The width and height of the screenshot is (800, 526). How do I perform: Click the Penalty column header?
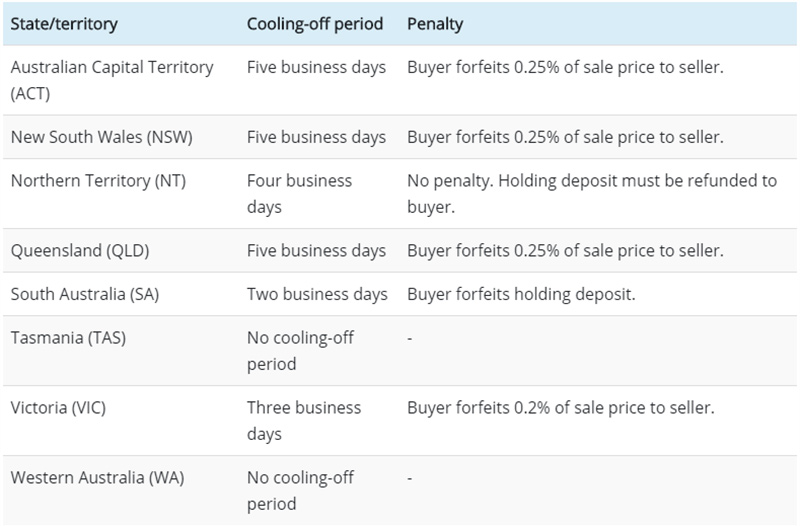click(x=435, y=23)
